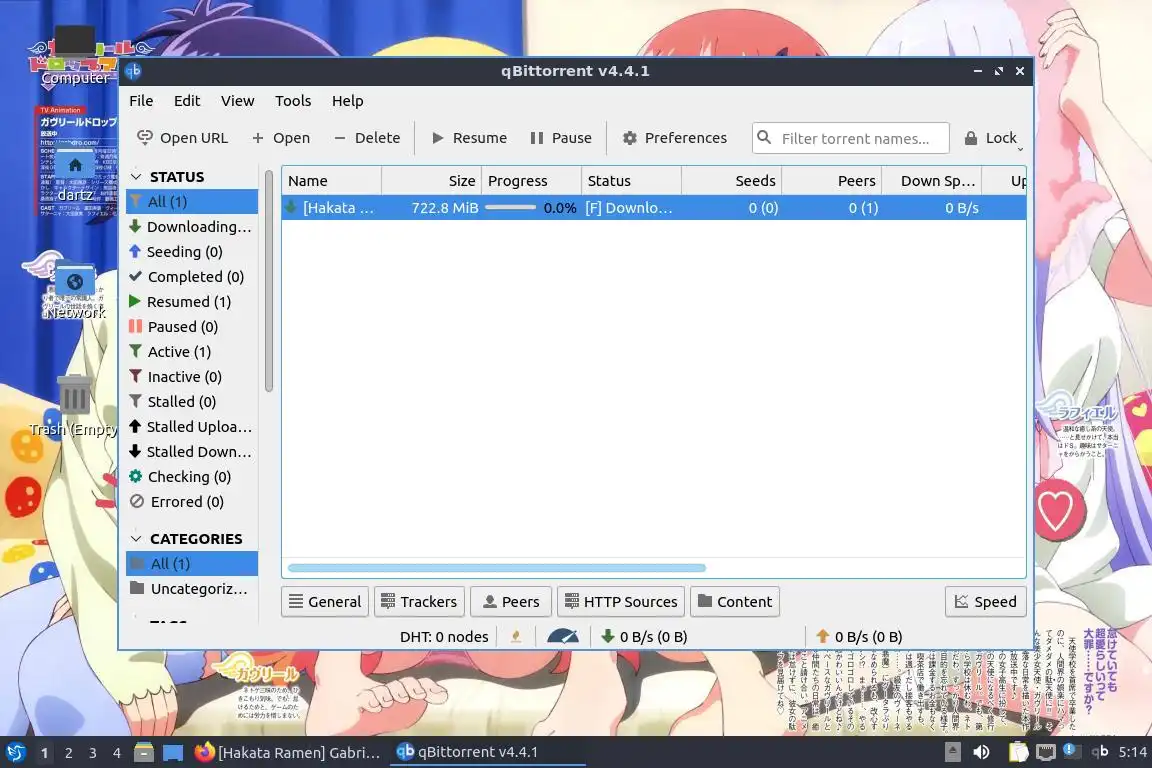Collapse the STATUS section
This screenshot has width=1152, height=768.
point(136,177)
